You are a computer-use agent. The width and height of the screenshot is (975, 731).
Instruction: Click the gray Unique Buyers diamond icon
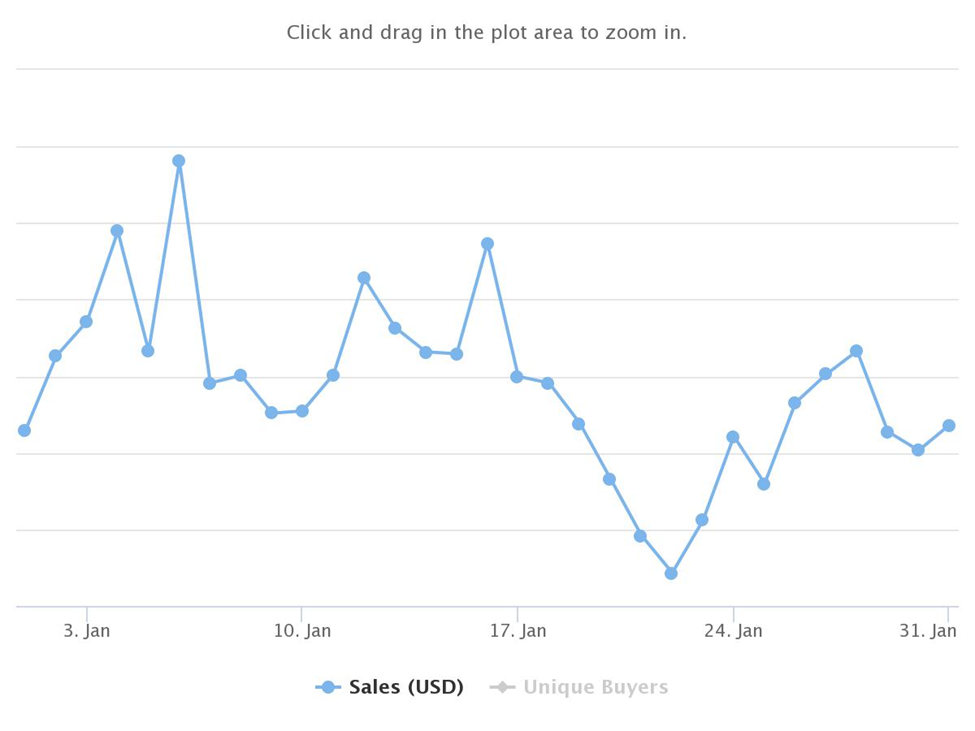pyautogui.click(x=502, y=688)
